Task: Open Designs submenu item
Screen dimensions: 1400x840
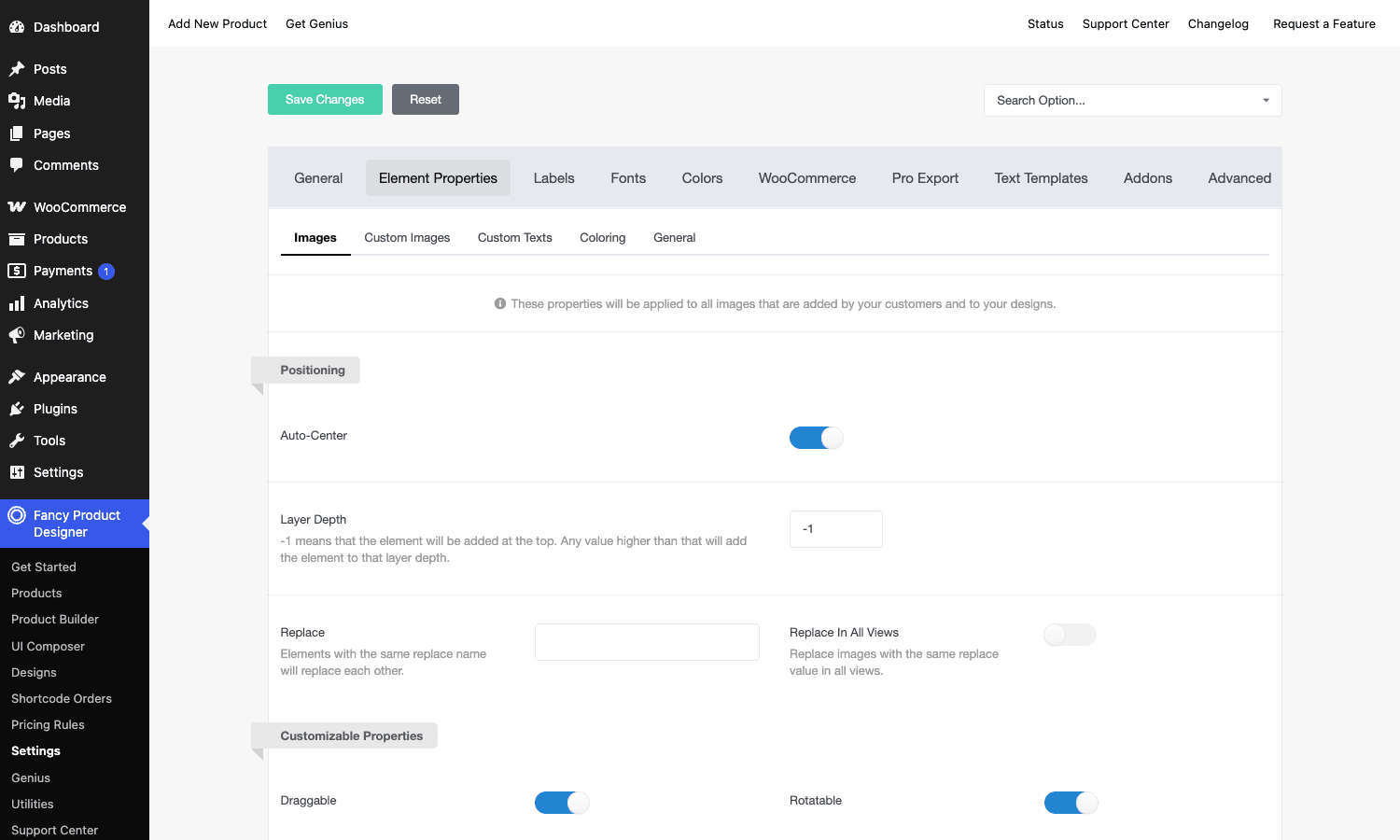Action: (34, 673)
